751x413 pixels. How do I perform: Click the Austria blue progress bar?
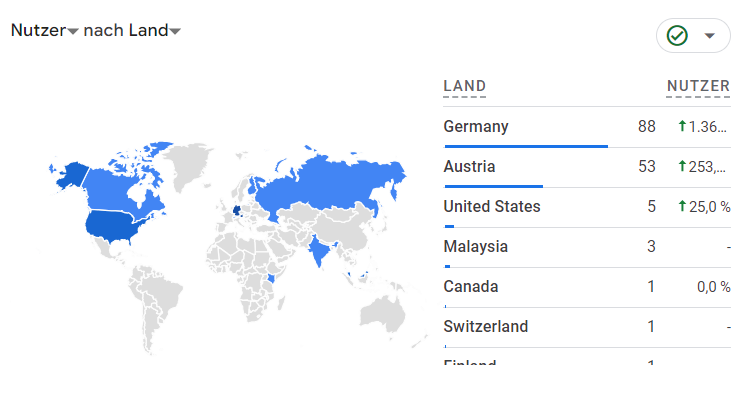[494, 186]
